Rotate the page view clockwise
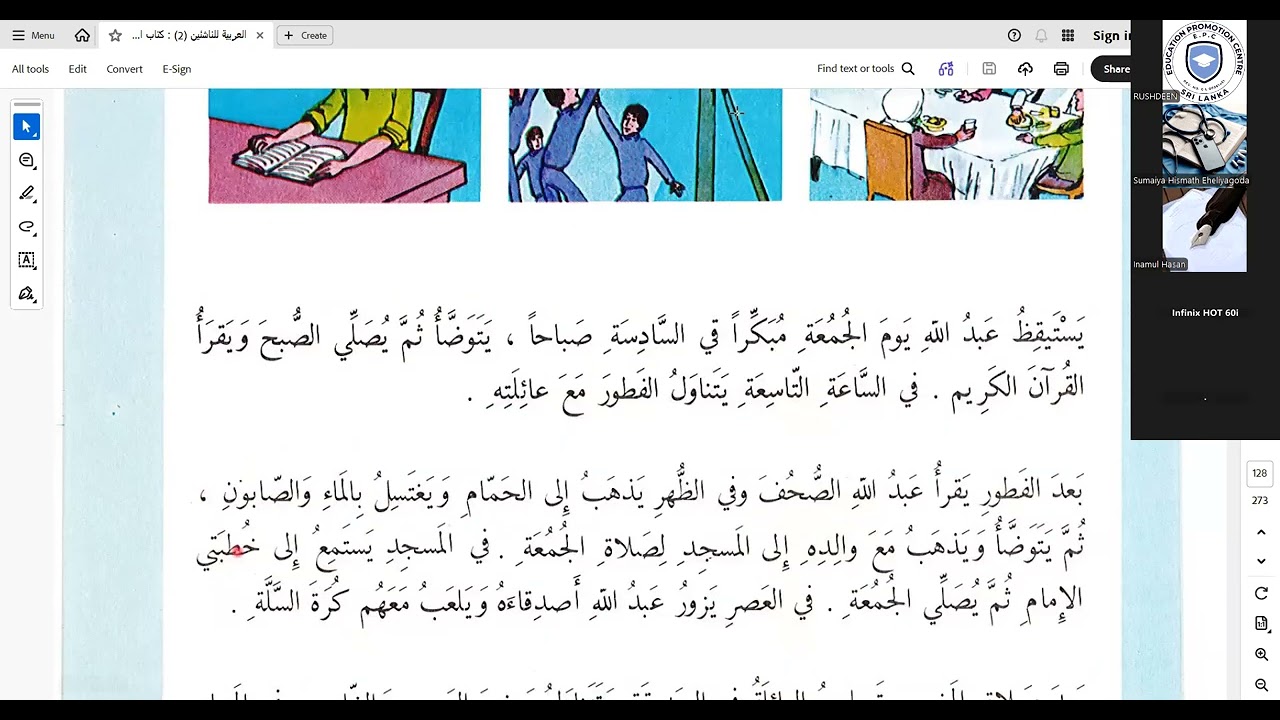 [x=1261, y=594]
